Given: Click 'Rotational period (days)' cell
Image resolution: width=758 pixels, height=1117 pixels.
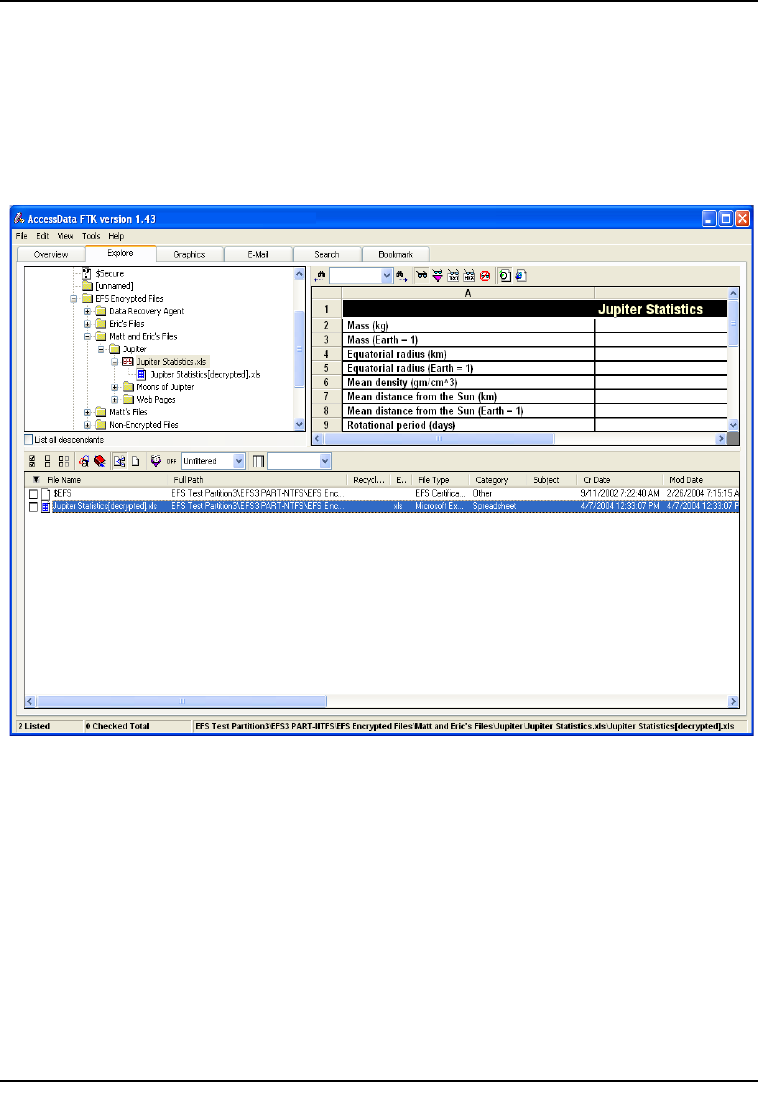Looking at the screenshot, I should click(x=468, y=425).
